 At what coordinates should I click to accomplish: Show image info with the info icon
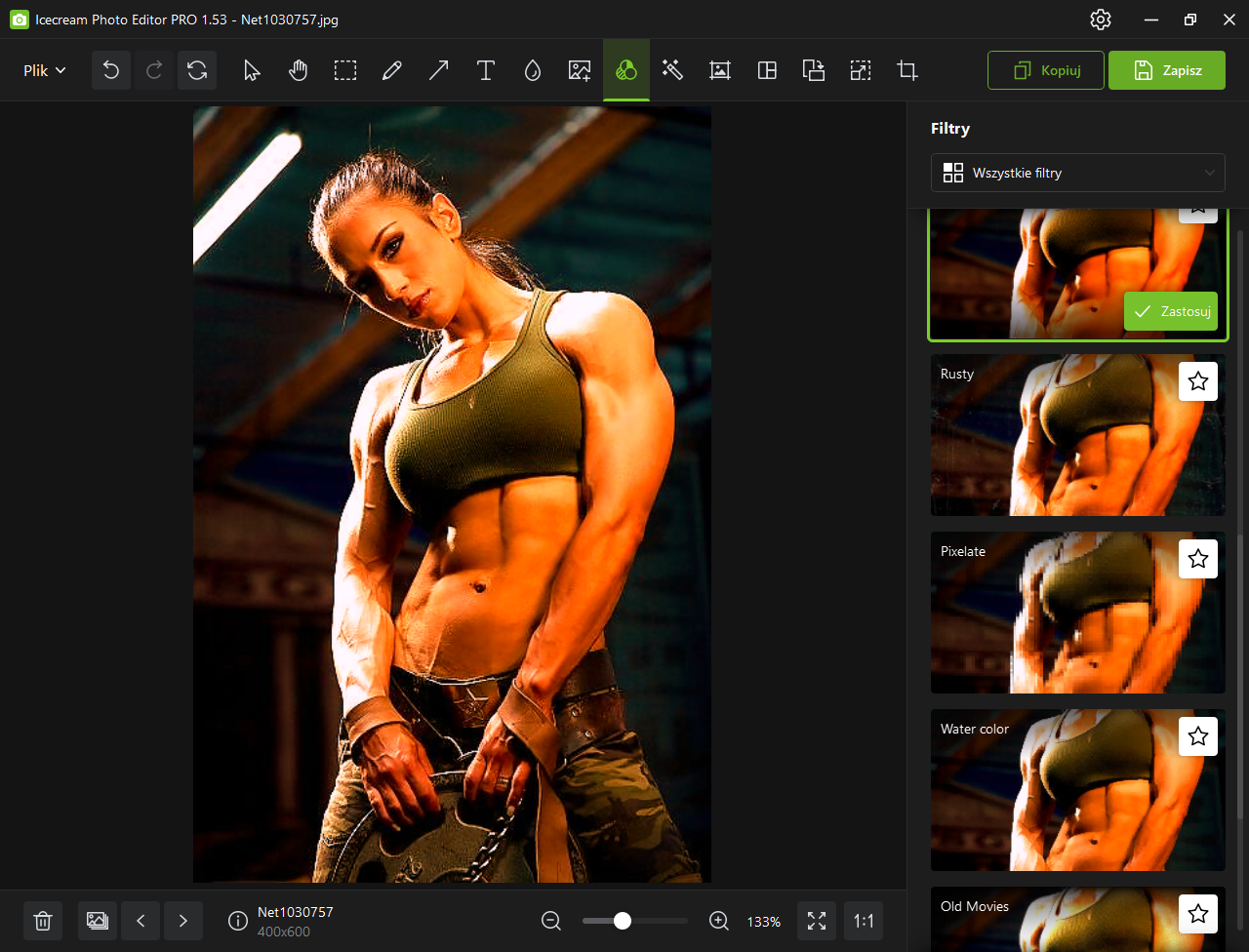point(238,921)
